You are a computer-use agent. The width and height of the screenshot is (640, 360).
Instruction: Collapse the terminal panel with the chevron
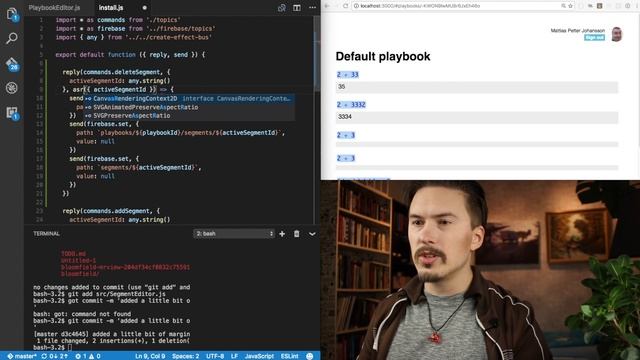312,233
